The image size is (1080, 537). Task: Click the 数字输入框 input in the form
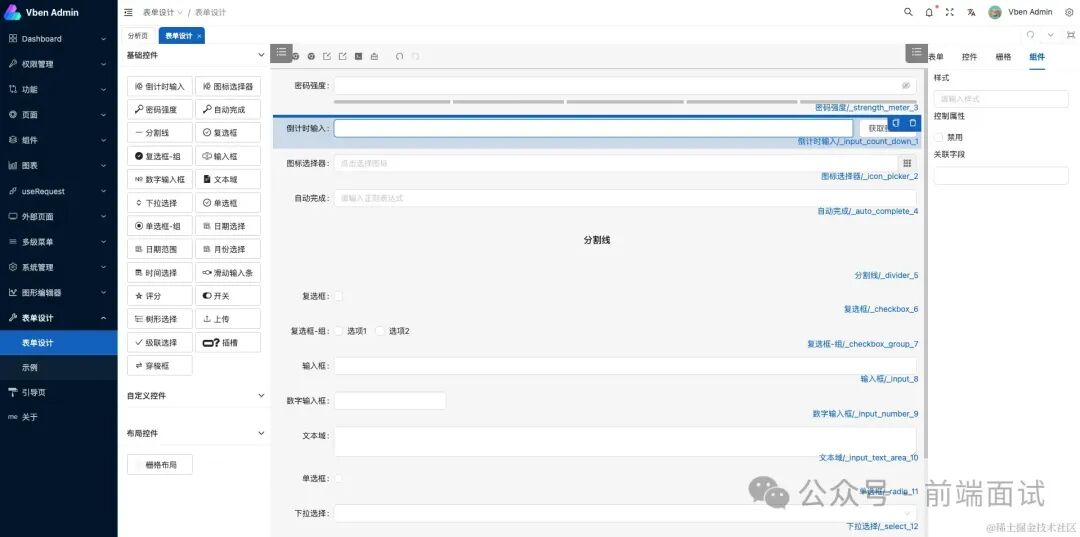click(390, 401)
